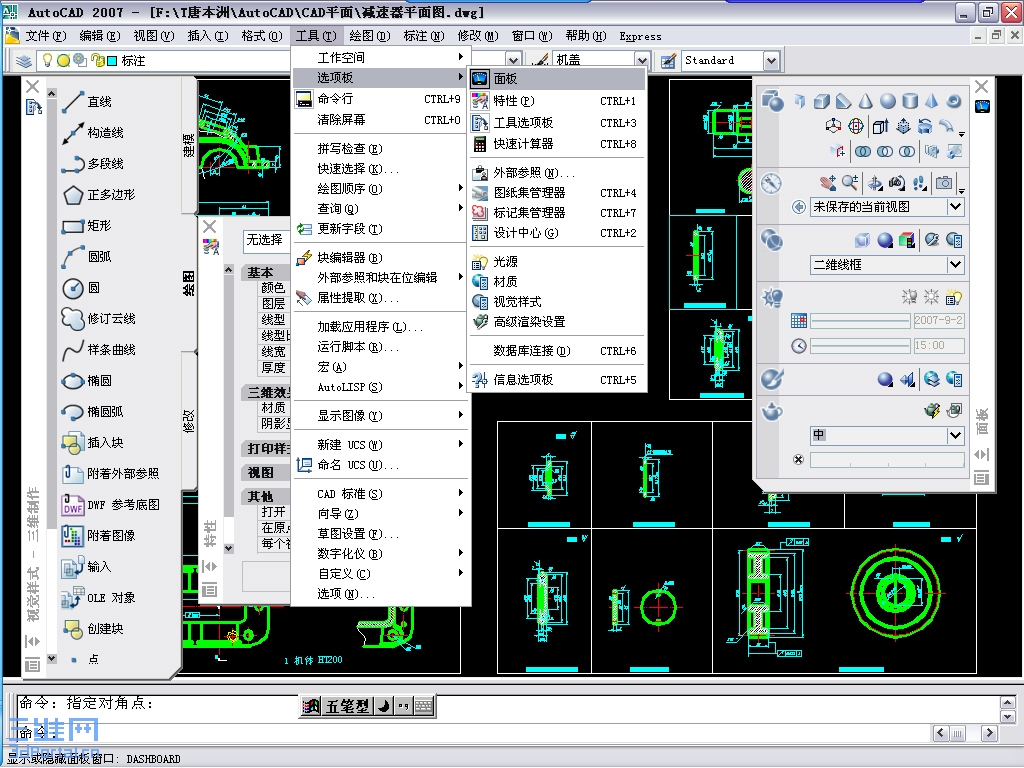Select the 直线 line tool

click(88, 101)
